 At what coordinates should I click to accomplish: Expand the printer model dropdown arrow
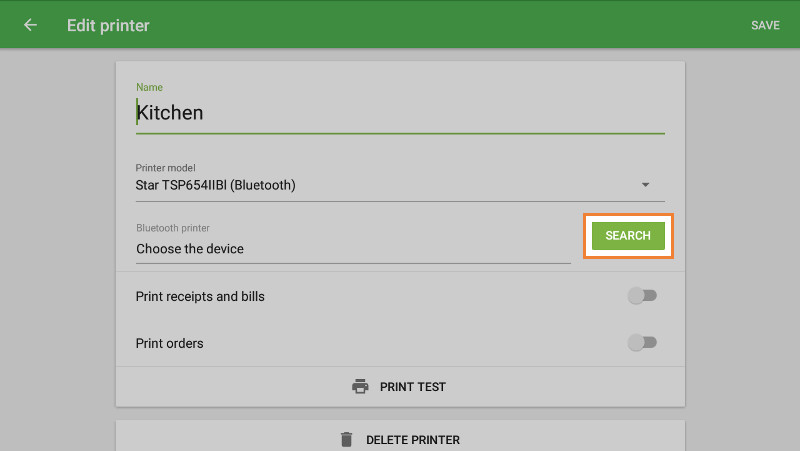pos(645,185)
